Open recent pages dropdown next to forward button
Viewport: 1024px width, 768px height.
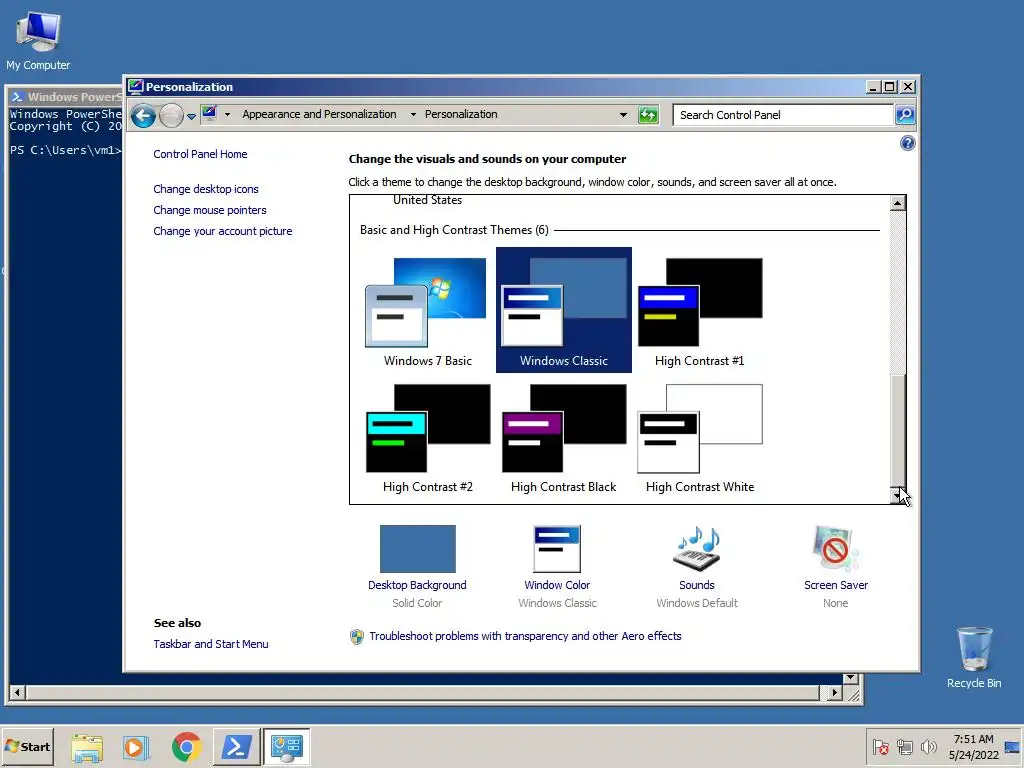tap(191, 116)
